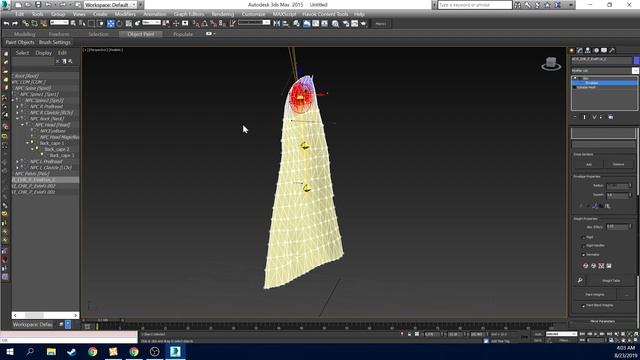The image size is (640, 360).
Task: Toggle the Paint Blend Weights checkbox
Action: point(583,306)
